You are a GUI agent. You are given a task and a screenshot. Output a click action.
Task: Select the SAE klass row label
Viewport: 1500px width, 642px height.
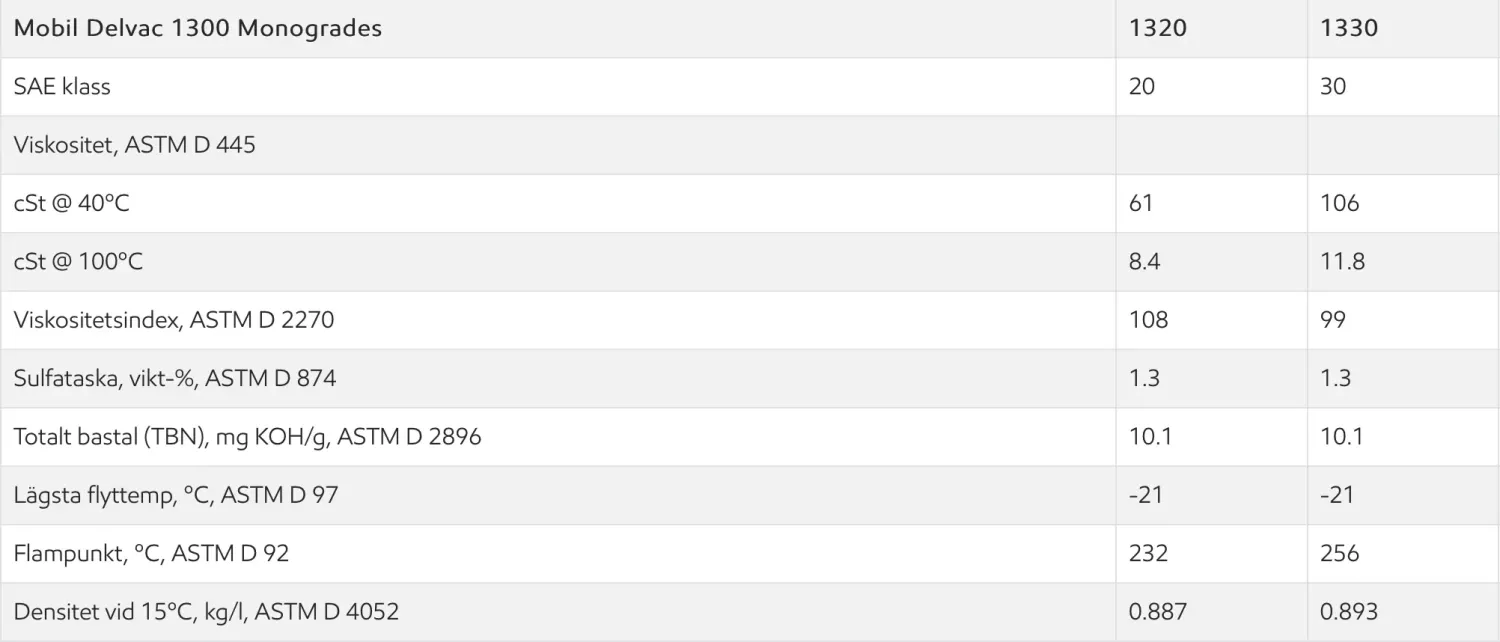(x=62, y=86)
